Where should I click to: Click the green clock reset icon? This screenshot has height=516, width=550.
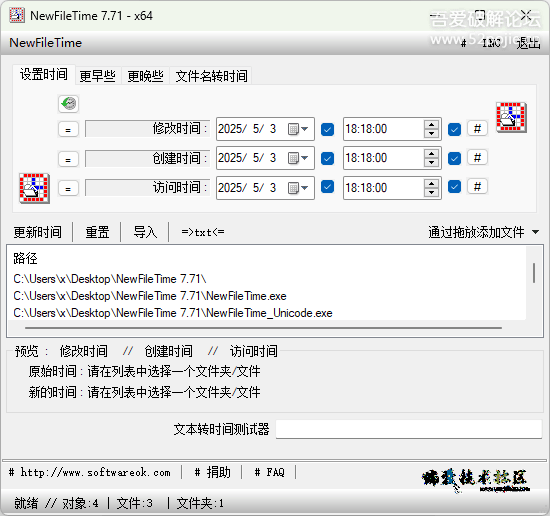click(68, 104)
